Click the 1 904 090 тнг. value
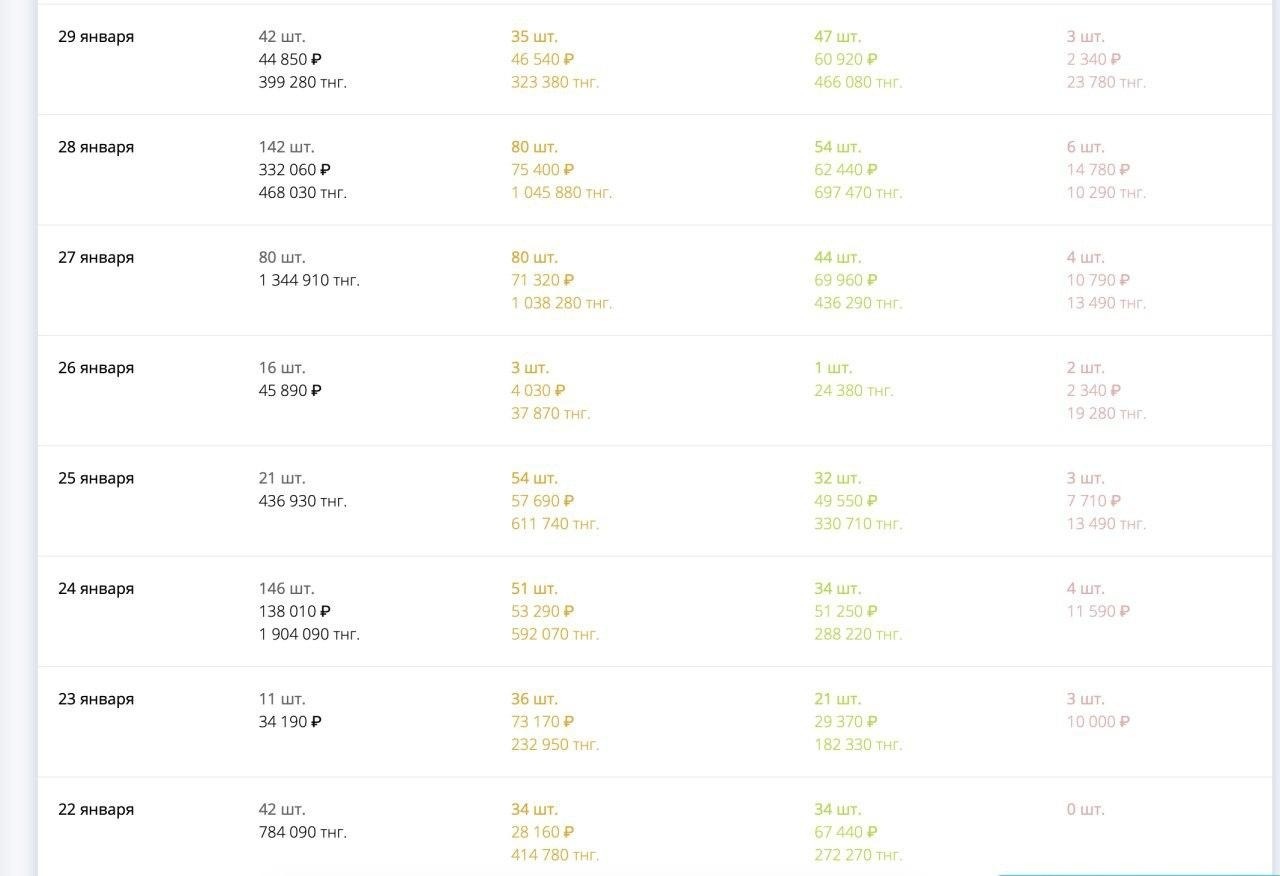The width and height of the screenshot is (1280, 876). click(x=309, y=634)
